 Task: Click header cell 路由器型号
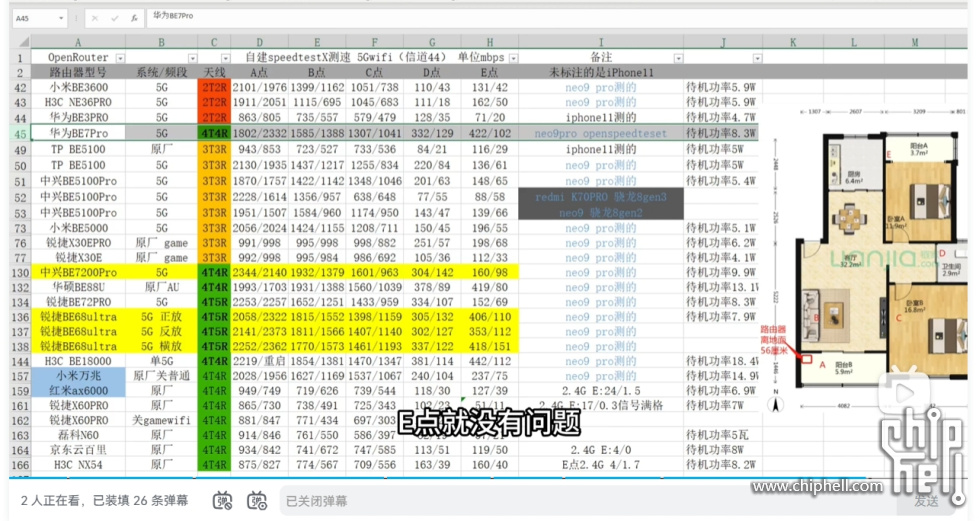[x=79, y=72]
